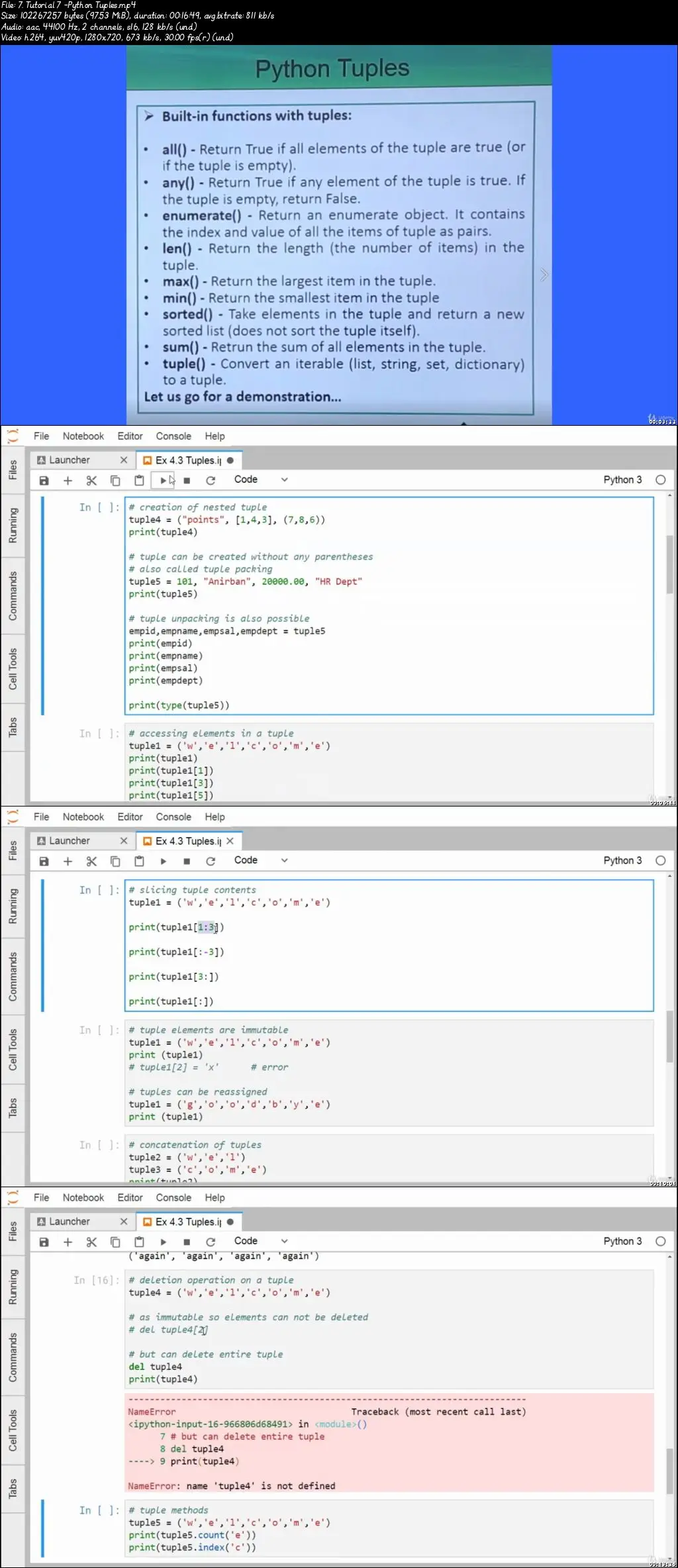
Task: Save the notebook in the slicing tuple contents frame
Action: pos(44,861)
